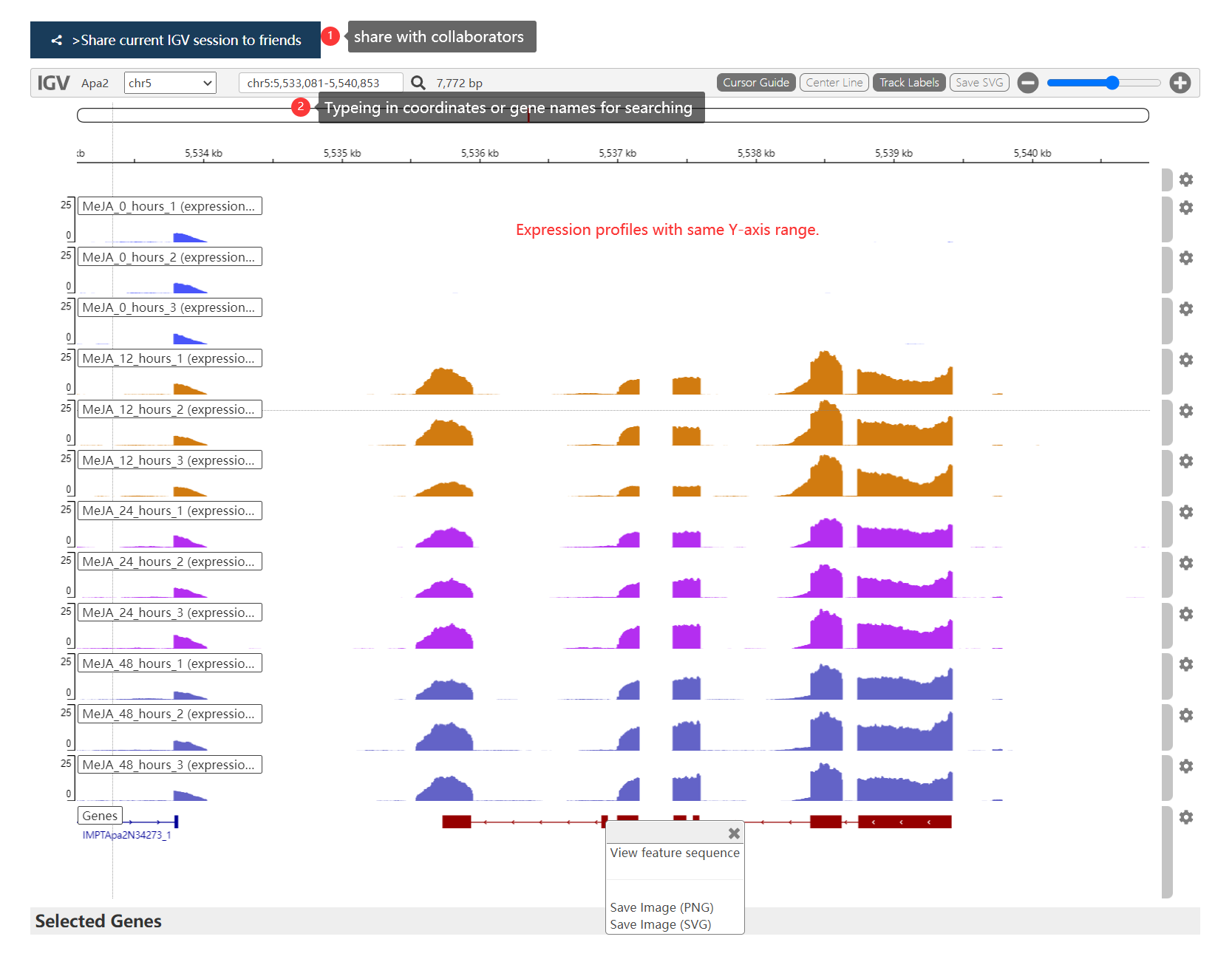The width and height of the screenshot is (1232, 979).
Task: Toggle the Center Line option
Action: (x=834, y=83)
